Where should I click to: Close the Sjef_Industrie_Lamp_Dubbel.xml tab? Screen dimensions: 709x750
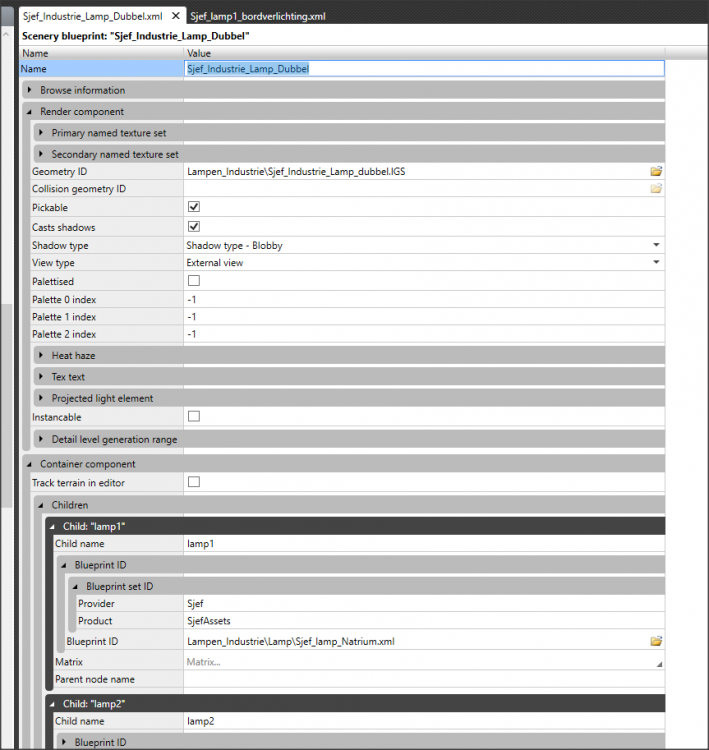(x=176, y=17)
